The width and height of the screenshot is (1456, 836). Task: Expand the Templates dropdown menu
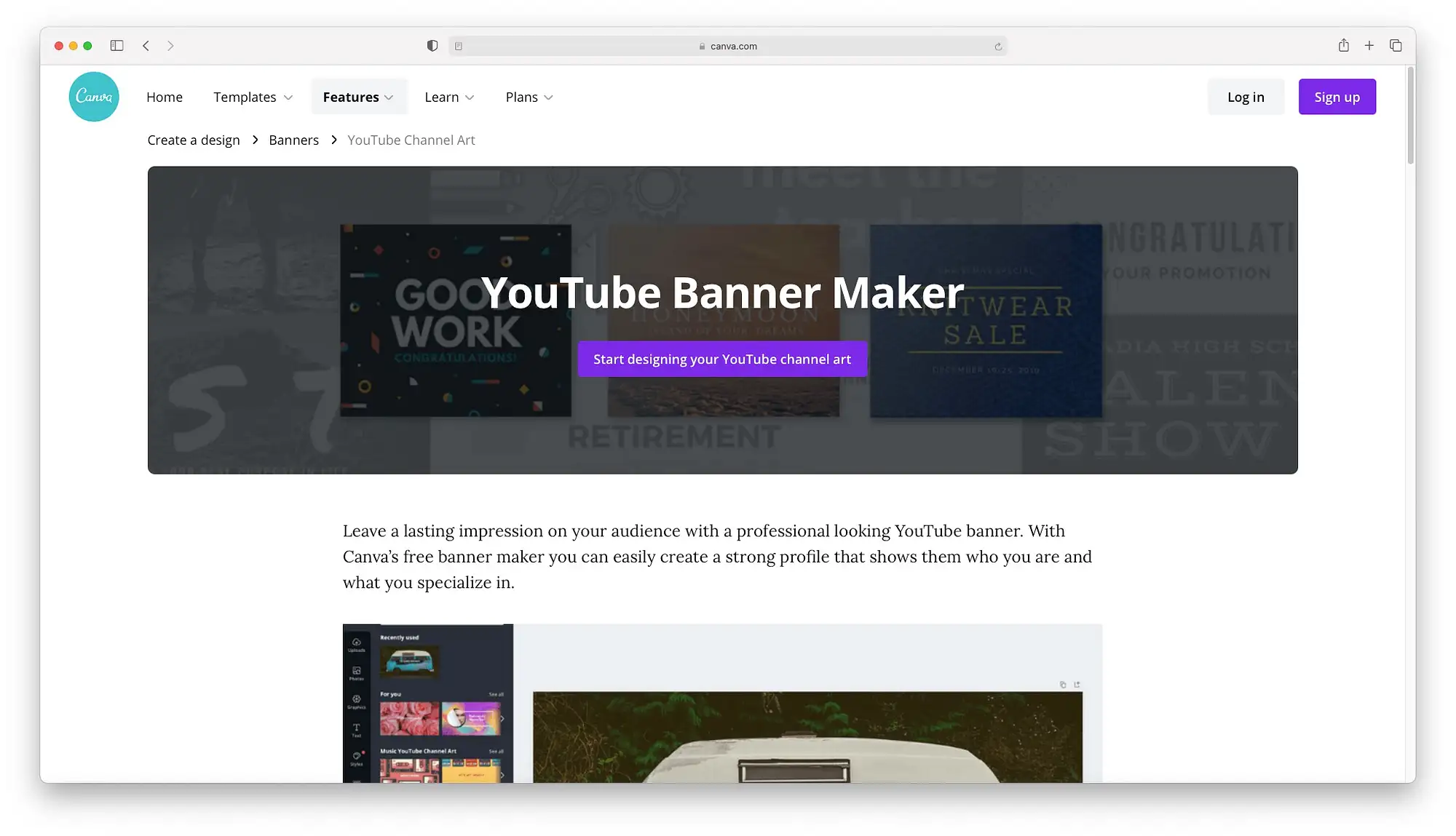point(252,96)
